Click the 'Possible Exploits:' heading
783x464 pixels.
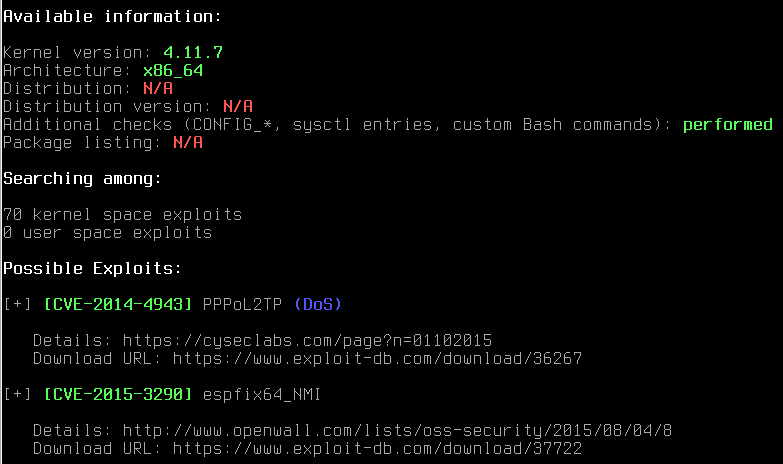(x=93, y=269)
